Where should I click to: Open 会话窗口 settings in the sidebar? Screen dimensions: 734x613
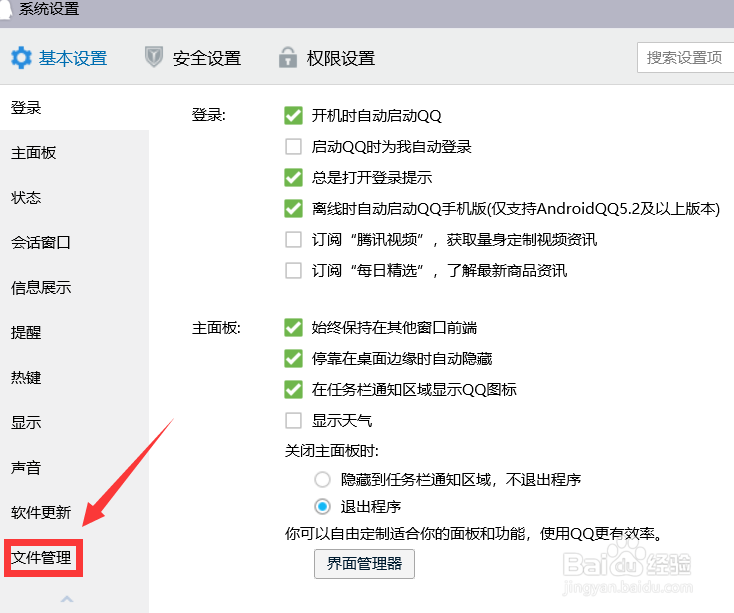[41, 242]
